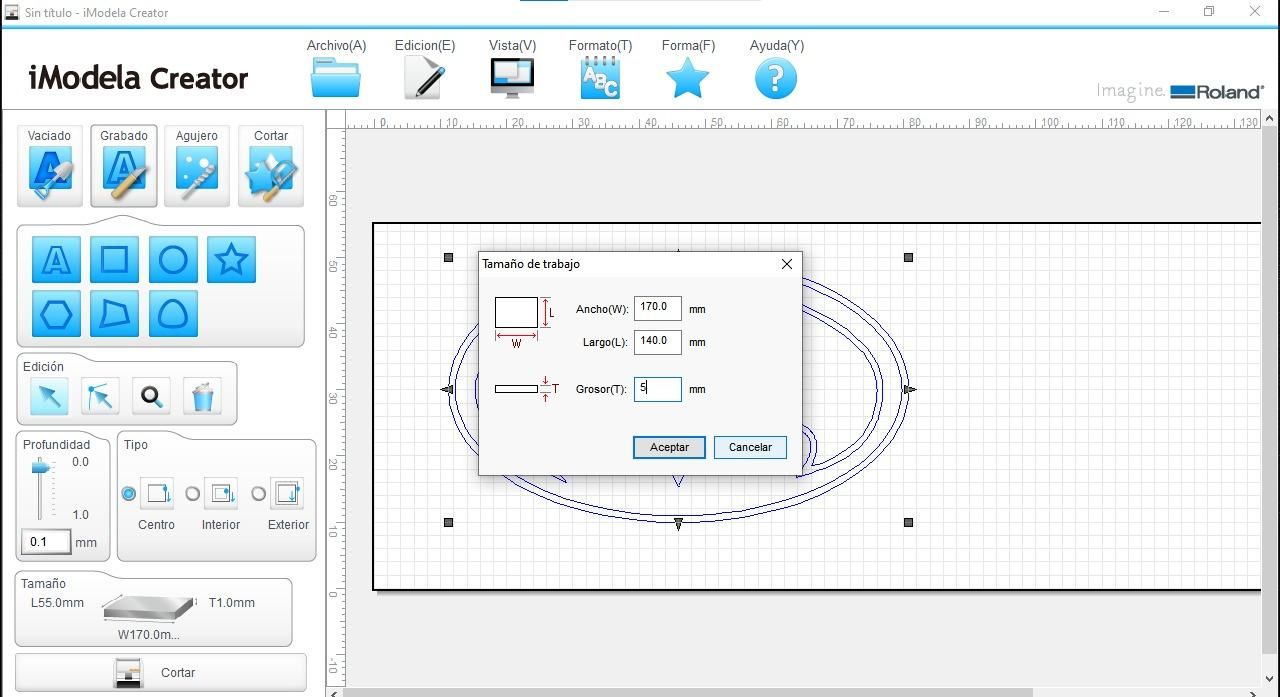
Task: Insert a star shape
Action: click(x=231, y=260)
